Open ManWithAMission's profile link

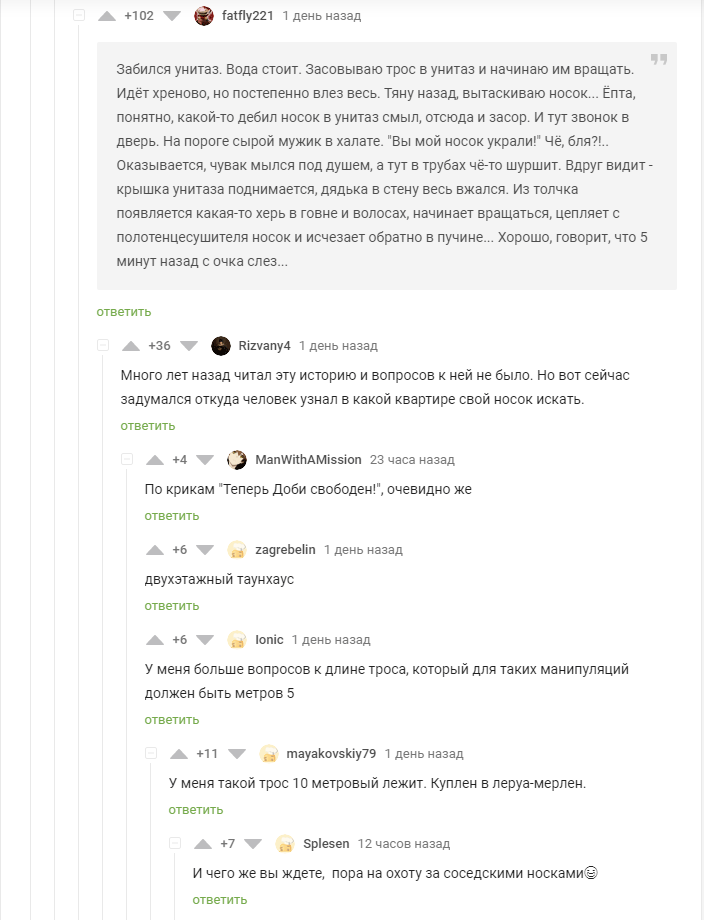click(308, 460)
